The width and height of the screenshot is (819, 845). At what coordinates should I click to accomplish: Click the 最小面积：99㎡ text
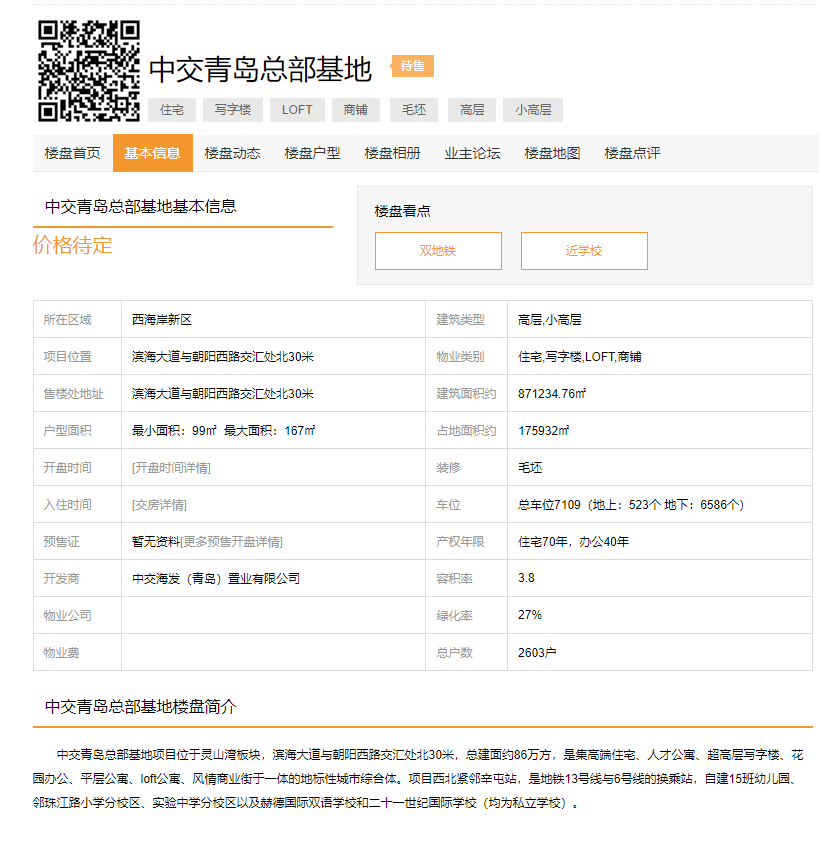pyautogui.click(x=174, y=431)
